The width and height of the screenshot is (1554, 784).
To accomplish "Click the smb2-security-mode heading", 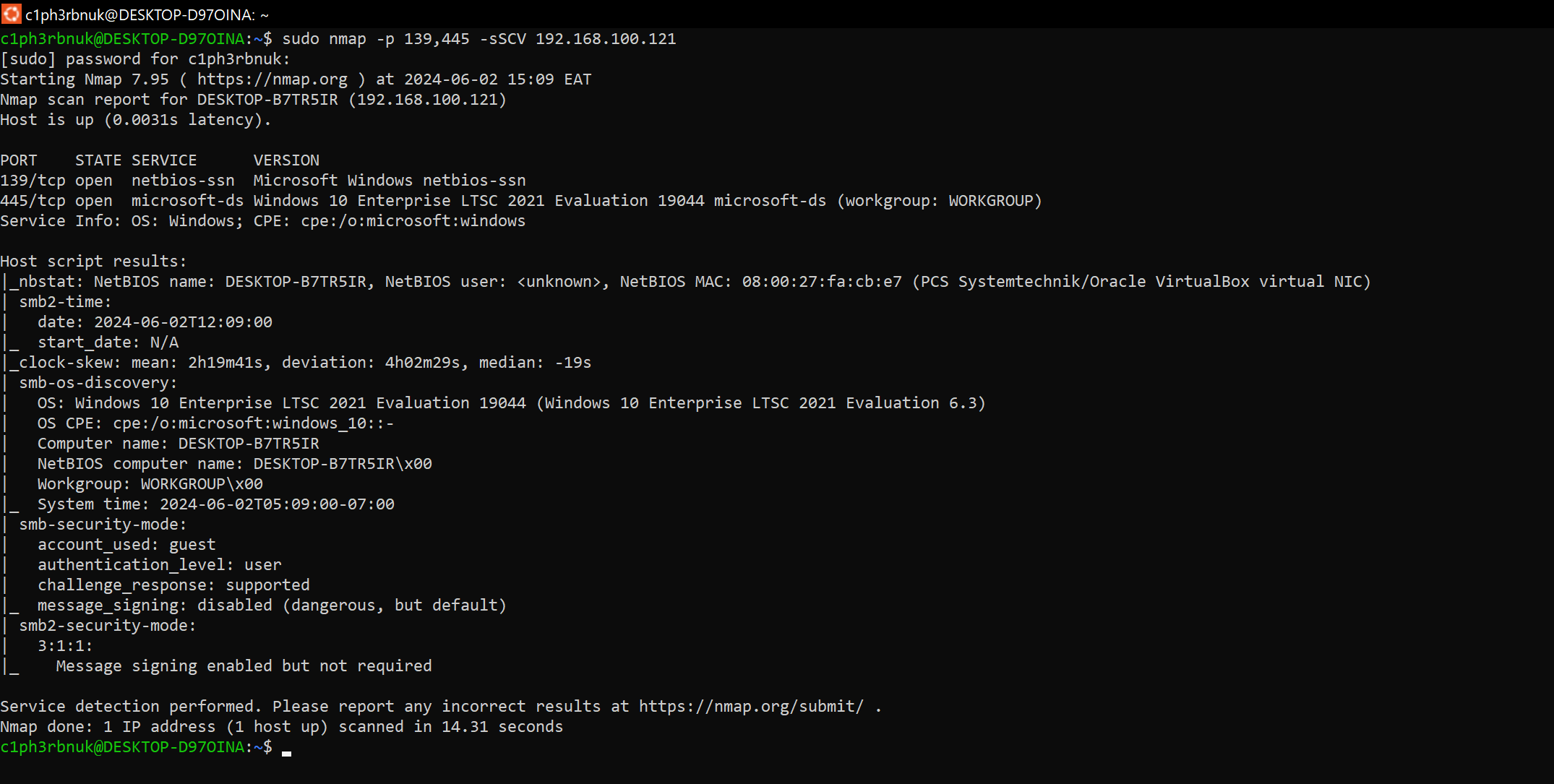I will (x=107, y=626).
